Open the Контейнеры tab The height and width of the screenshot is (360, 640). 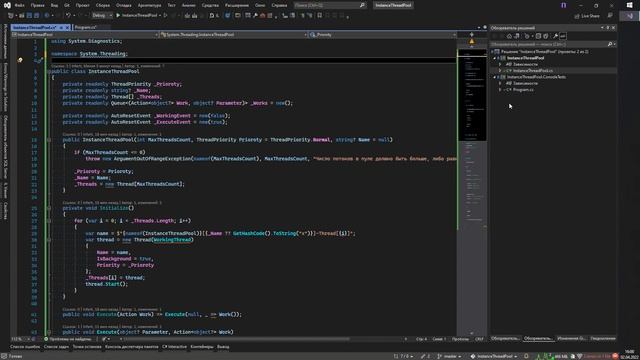pos(202,347)
